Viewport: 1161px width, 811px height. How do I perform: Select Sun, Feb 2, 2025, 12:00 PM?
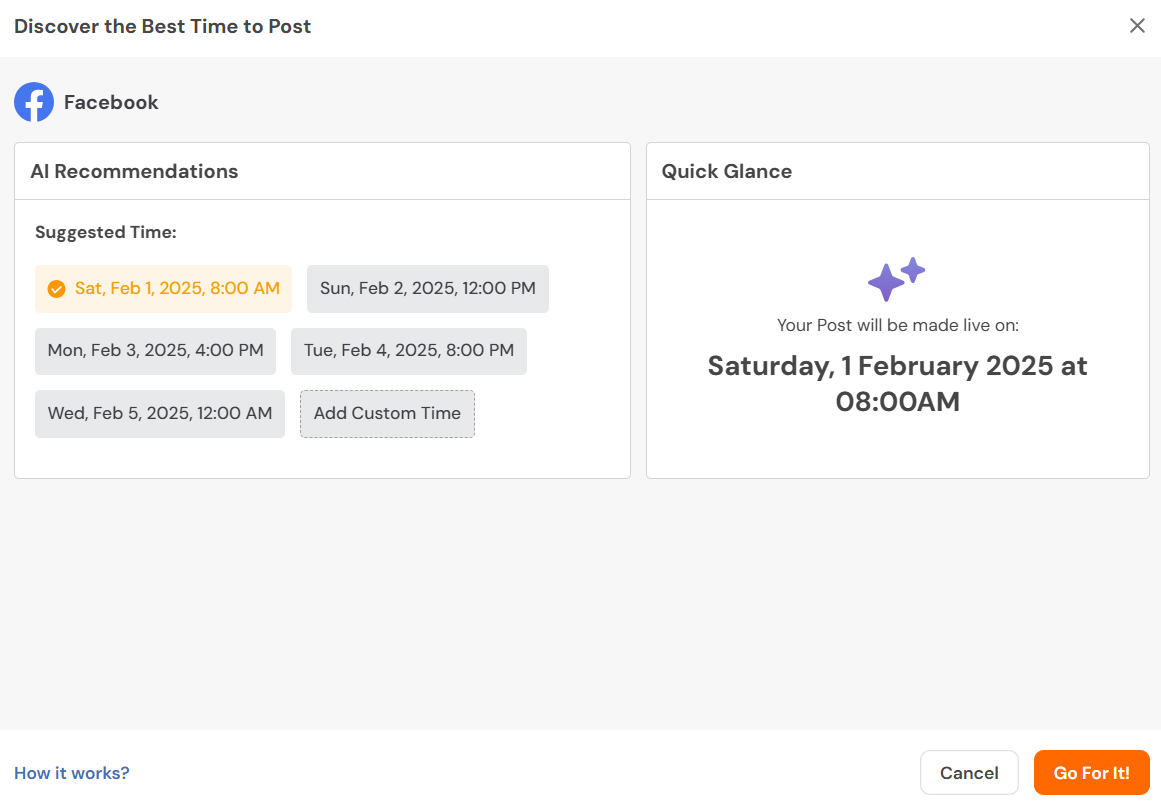tap(428, 289)
